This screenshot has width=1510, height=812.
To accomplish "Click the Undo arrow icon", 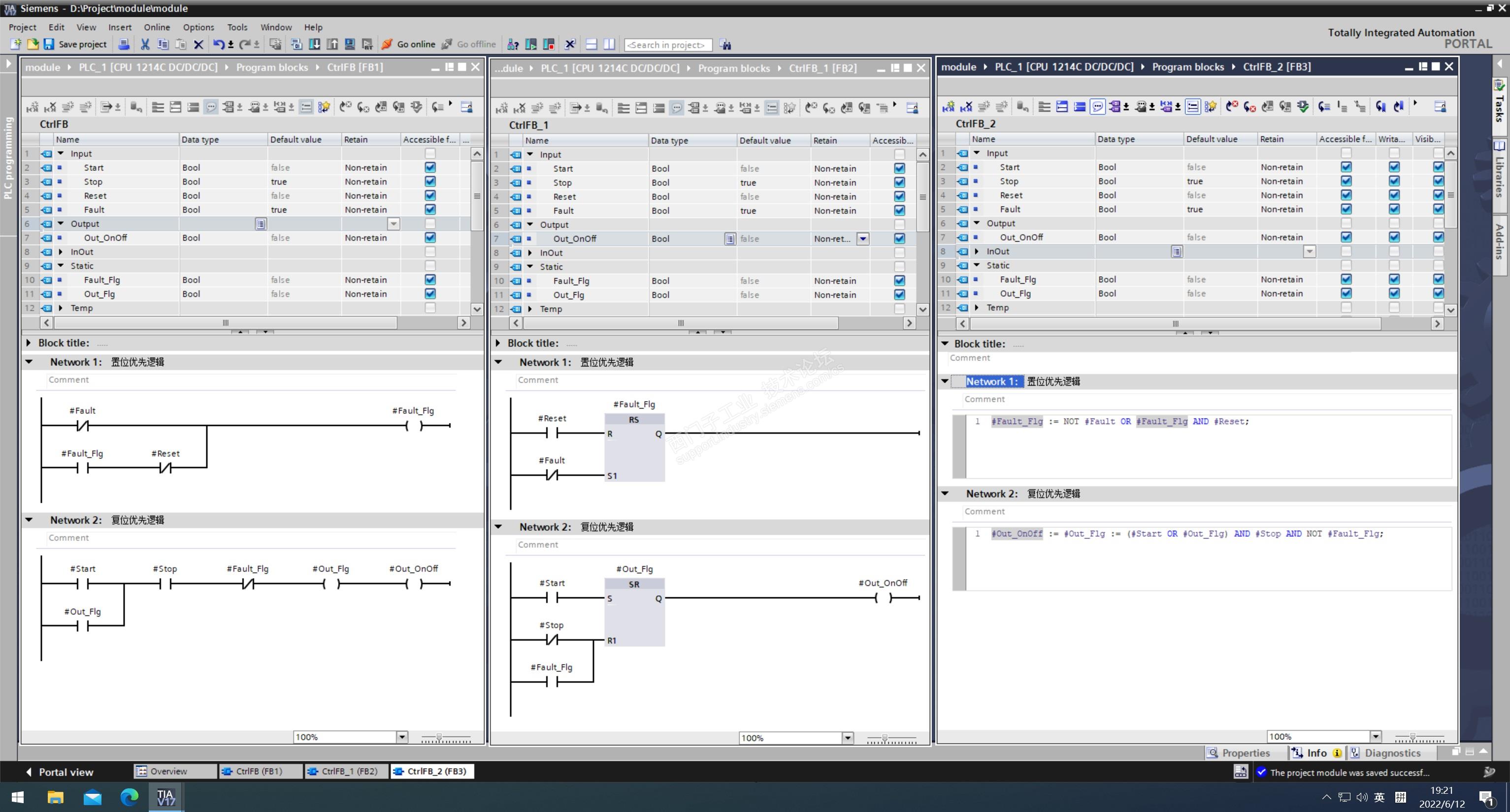I will pyautogui.click(x=218, y=44).
